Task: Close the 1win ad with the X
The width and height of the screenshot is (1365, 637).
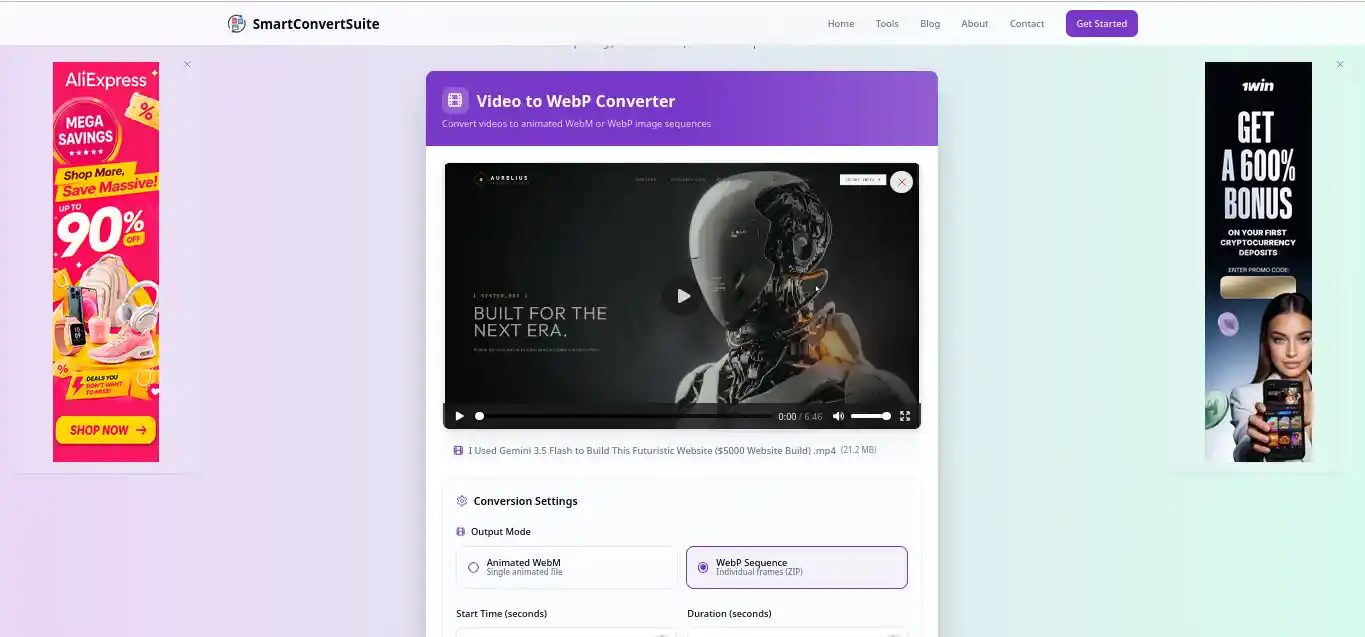Action: [x=1340, y=64]
